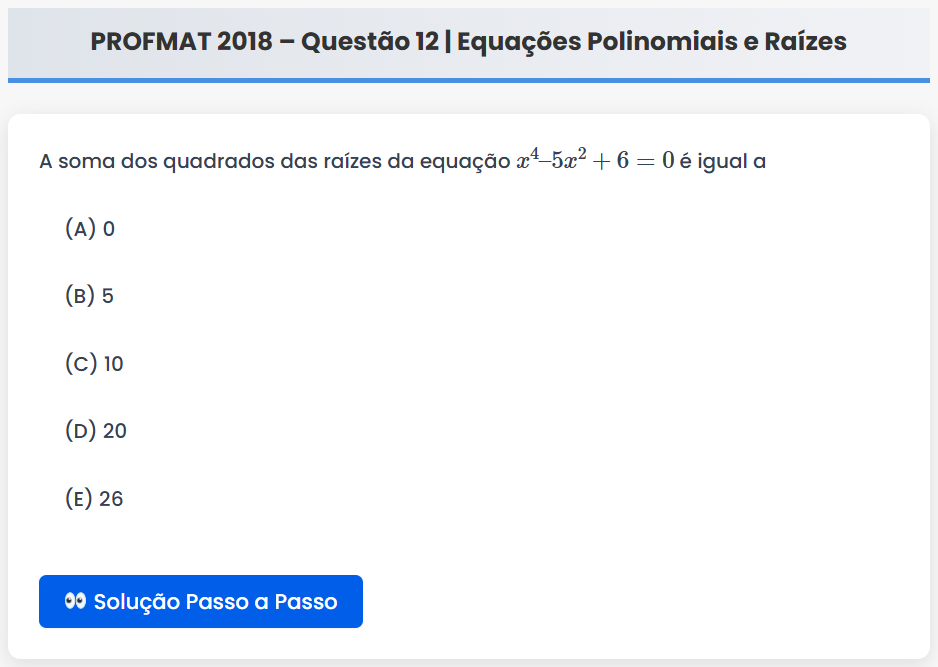Click the eyes emoji on the solution button
Screen dimensions: 938x667
click(76, 601)
